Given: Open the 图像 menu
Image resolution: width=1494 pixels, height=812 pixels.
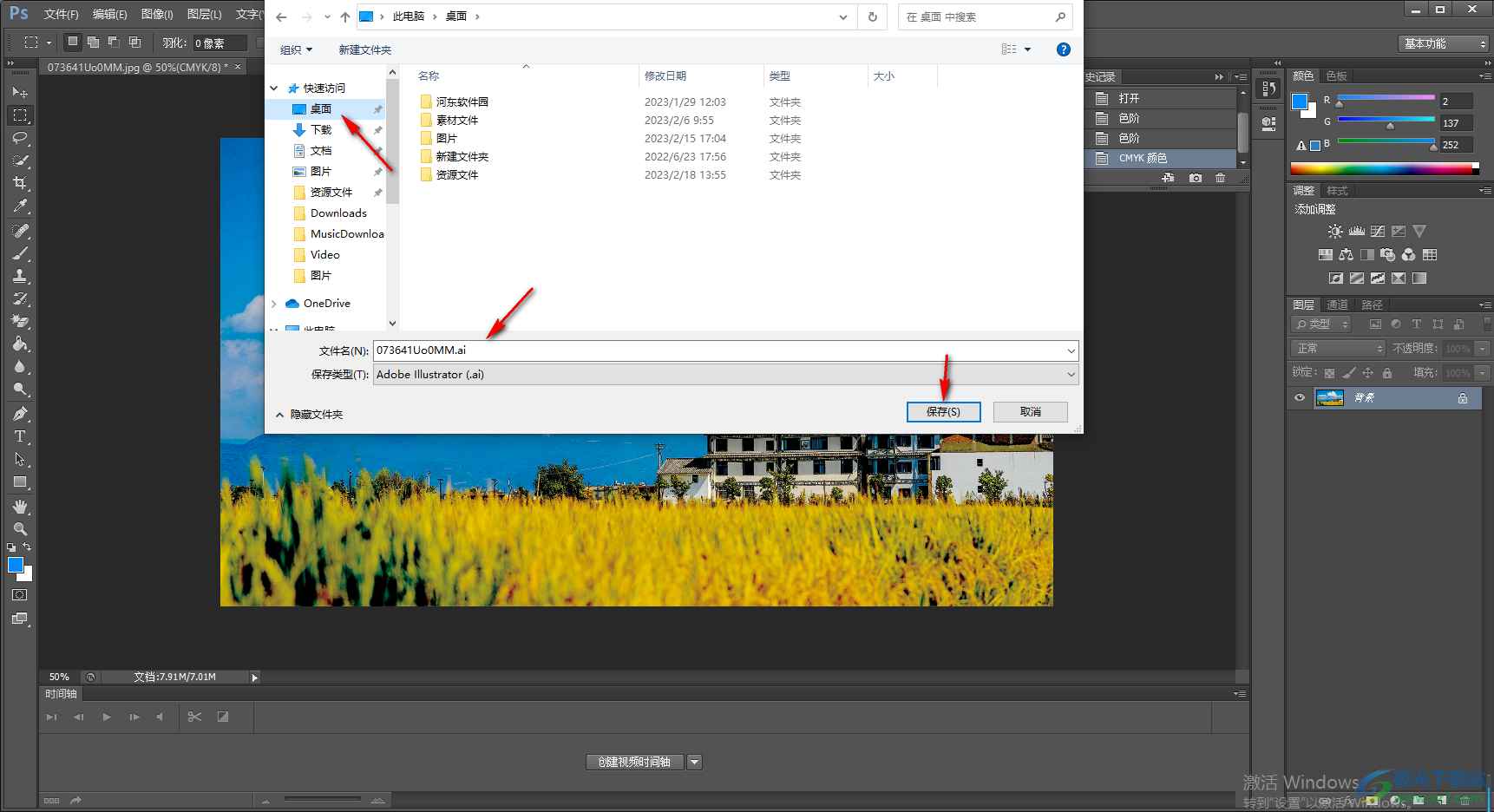Looking at the screenshot, I should click(157, 14).
